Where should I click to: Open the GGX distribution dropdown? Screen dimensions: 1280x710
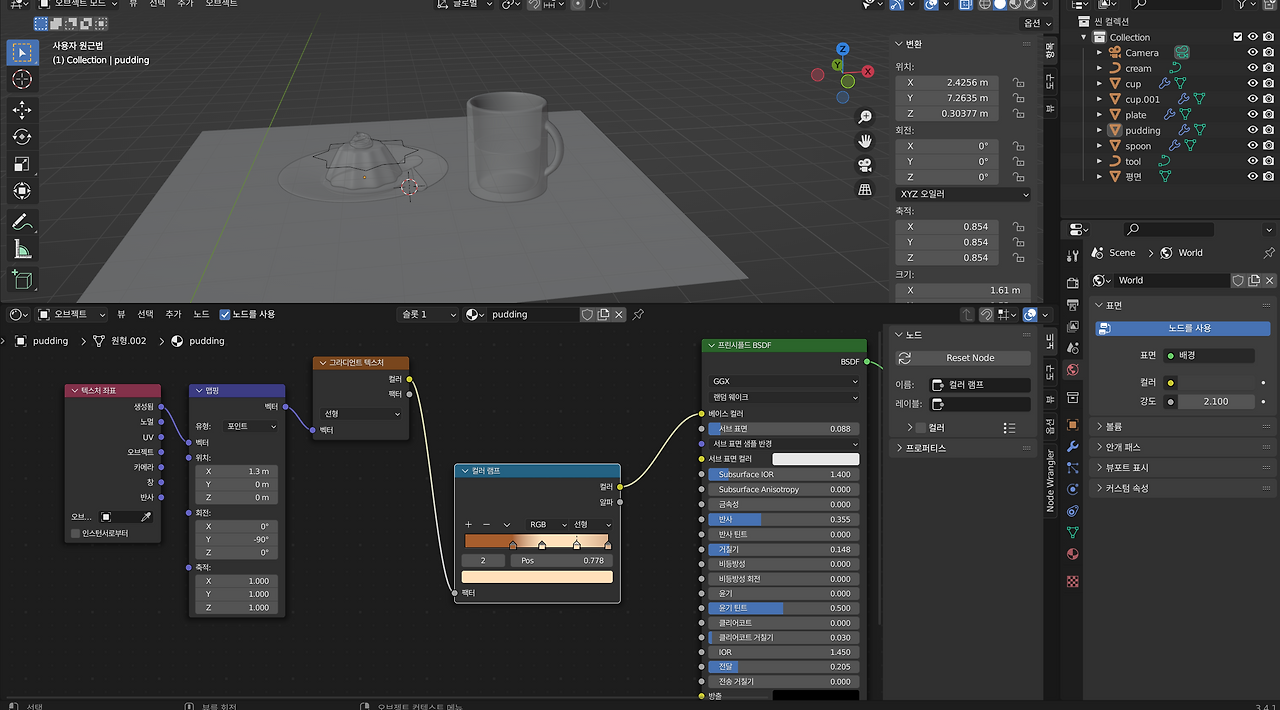785,381
